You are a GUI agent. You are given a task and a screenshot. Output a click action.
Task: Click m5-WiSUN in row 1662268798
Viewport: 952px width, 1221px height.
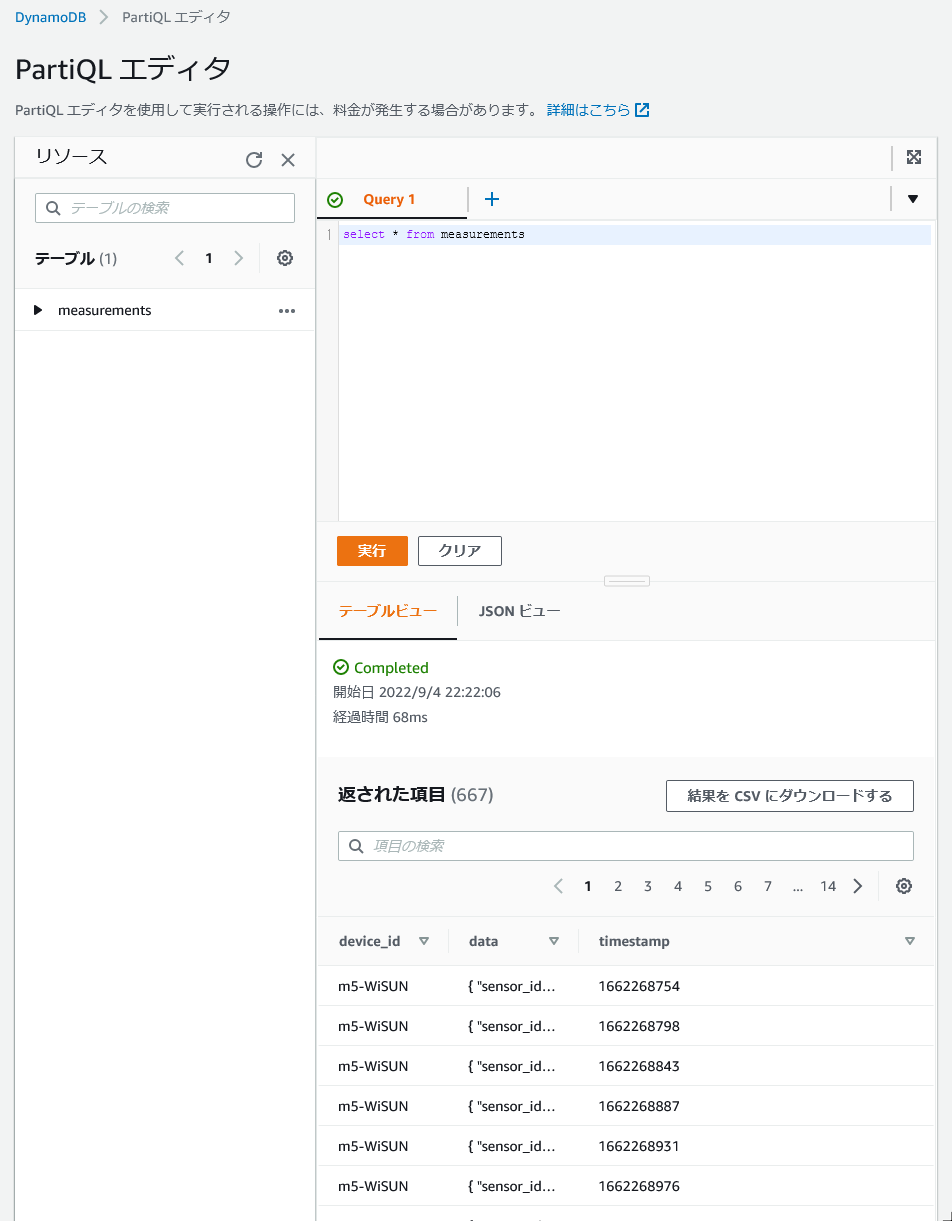click(x=373, y=1026)
